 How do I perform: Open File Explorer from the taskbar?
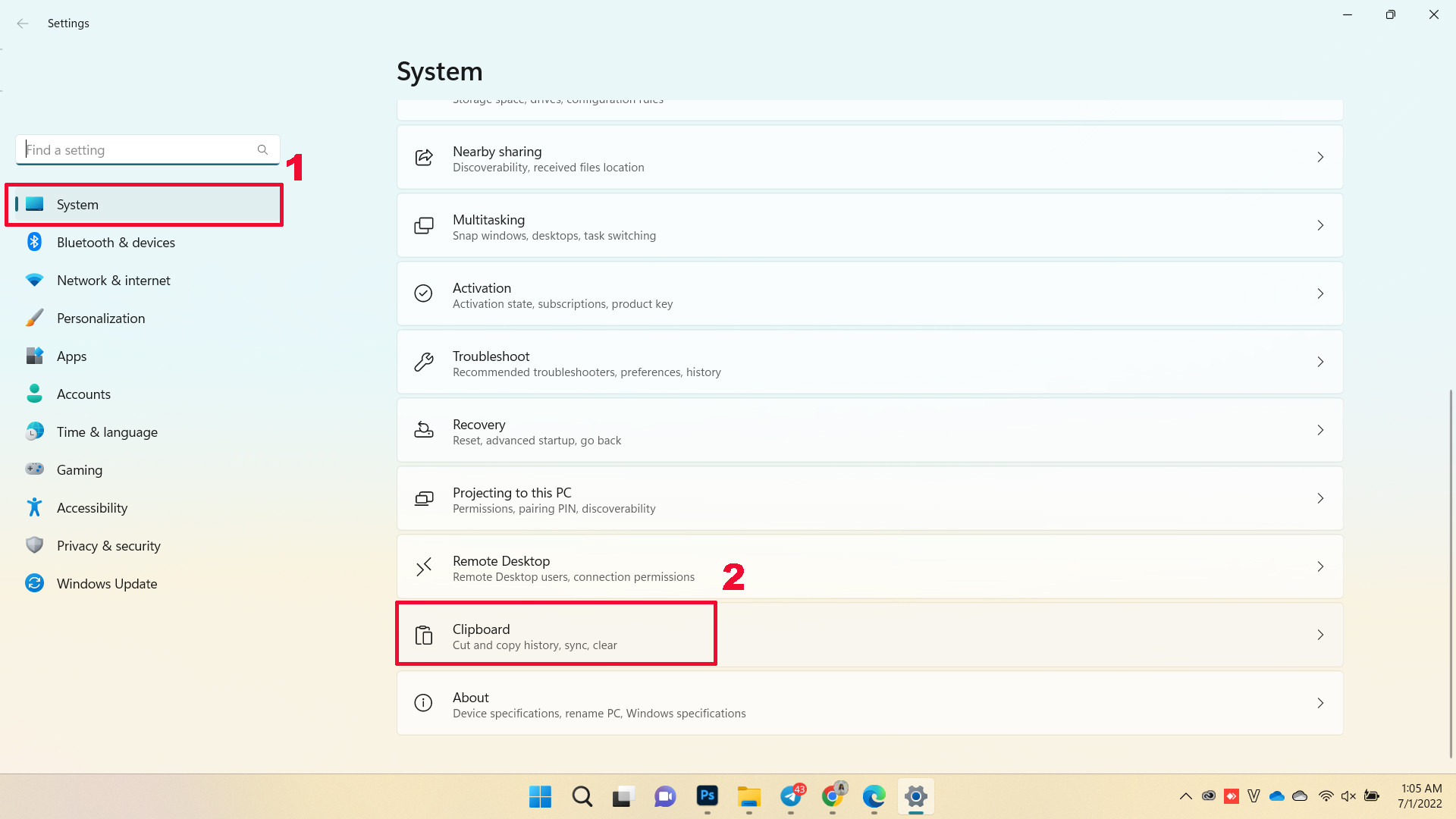tap(749, 796)
